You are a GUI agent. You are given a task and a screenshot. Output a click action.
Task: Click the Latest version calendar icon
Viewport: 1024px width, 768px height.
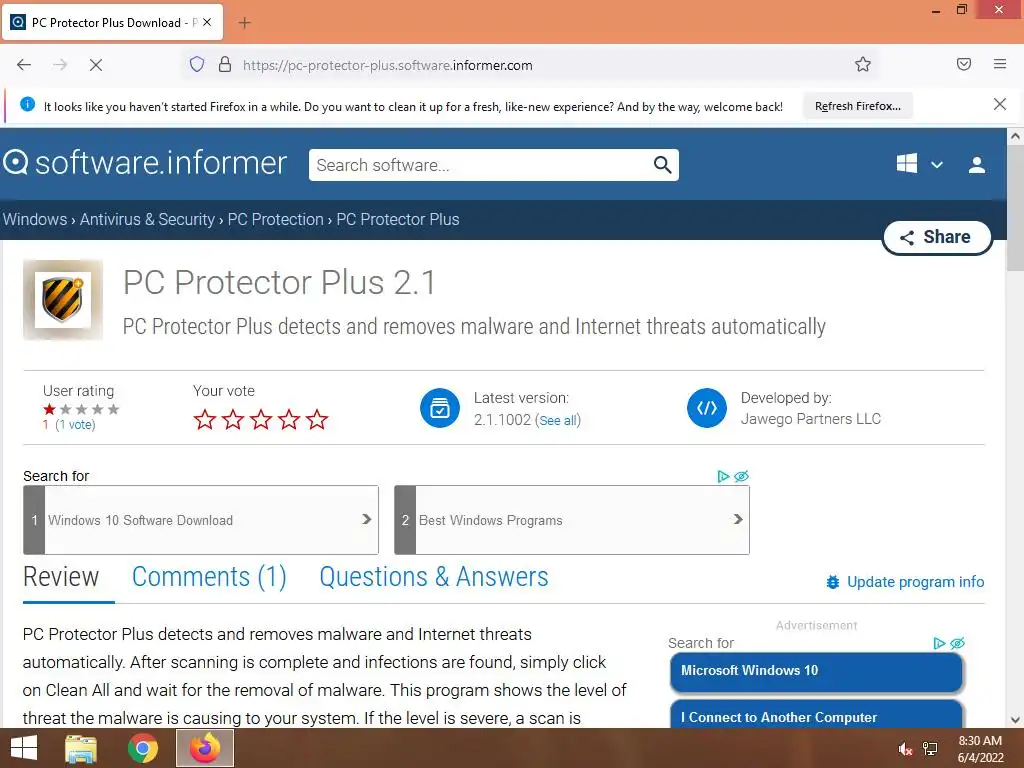pyautogui.click(x=440, y=408)
